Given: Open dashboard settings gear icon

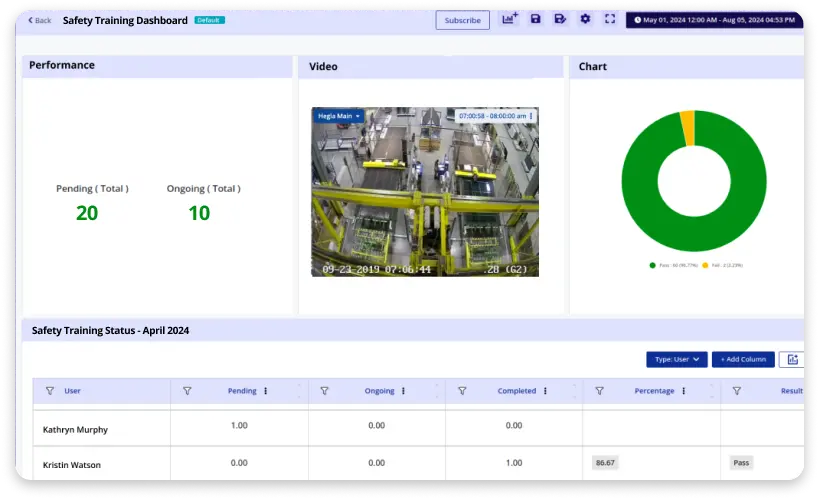Looking at the screenshot, I should [585, 19].
